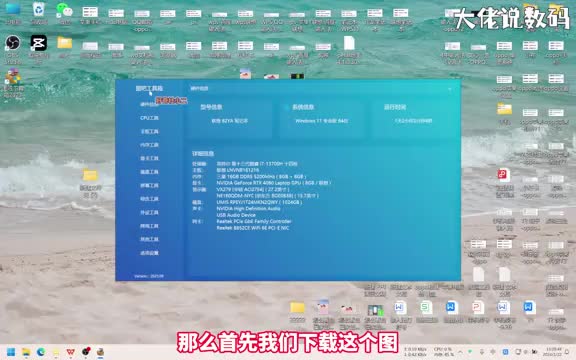
Task: Click the 联想 82YA model text
Action: click(230, 121)
